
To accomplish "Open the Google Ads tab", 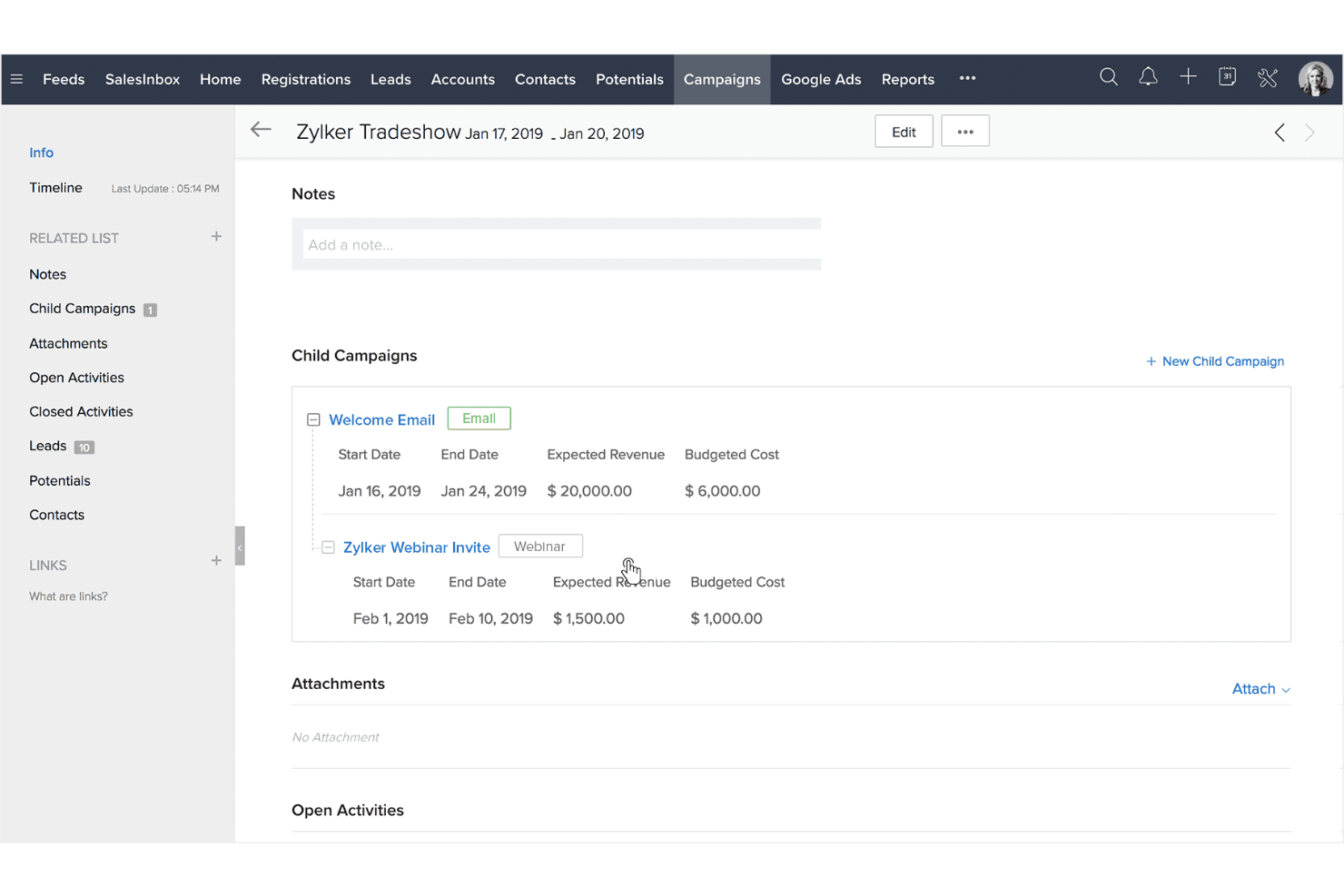I will (821, 79).
